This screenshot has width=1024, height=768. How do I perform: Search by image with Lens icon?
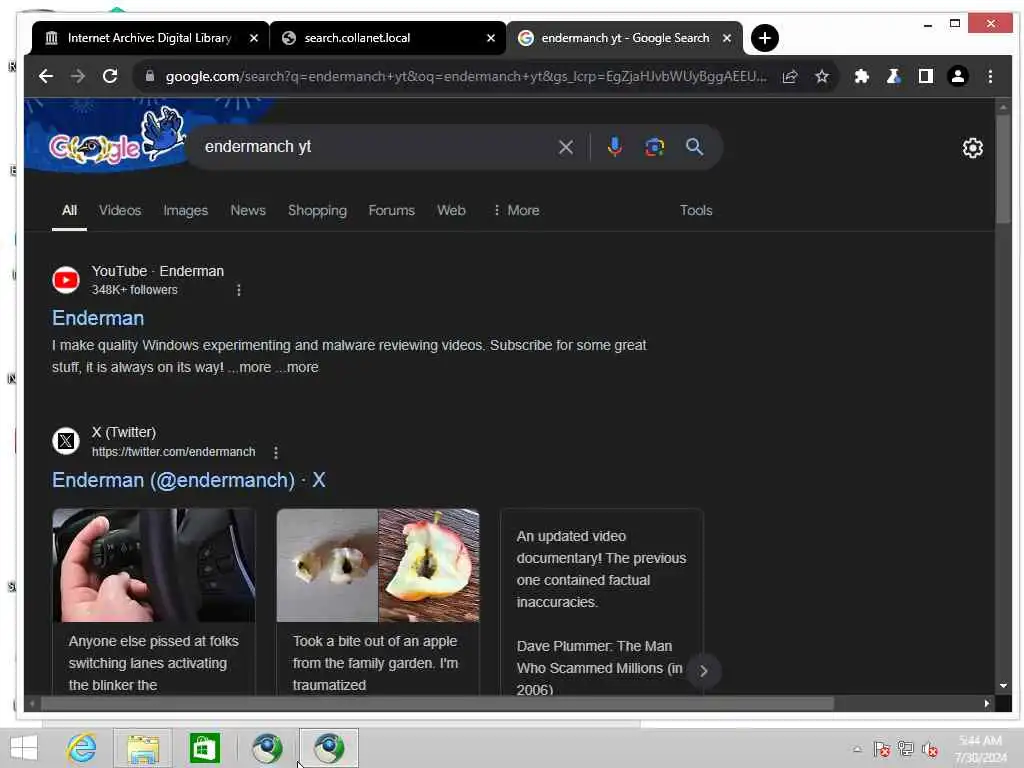click(x=654, y=147)
